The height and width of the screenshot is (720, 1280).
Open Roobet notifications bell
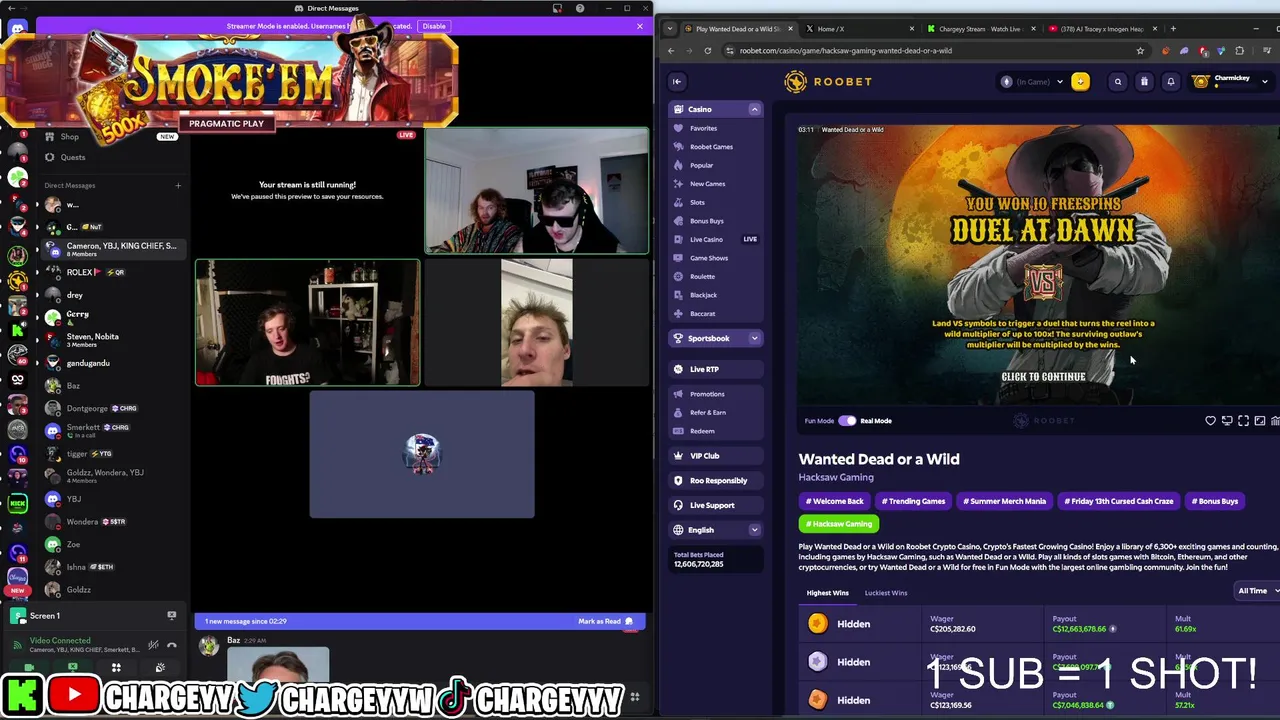click(x=1170, y=82)
